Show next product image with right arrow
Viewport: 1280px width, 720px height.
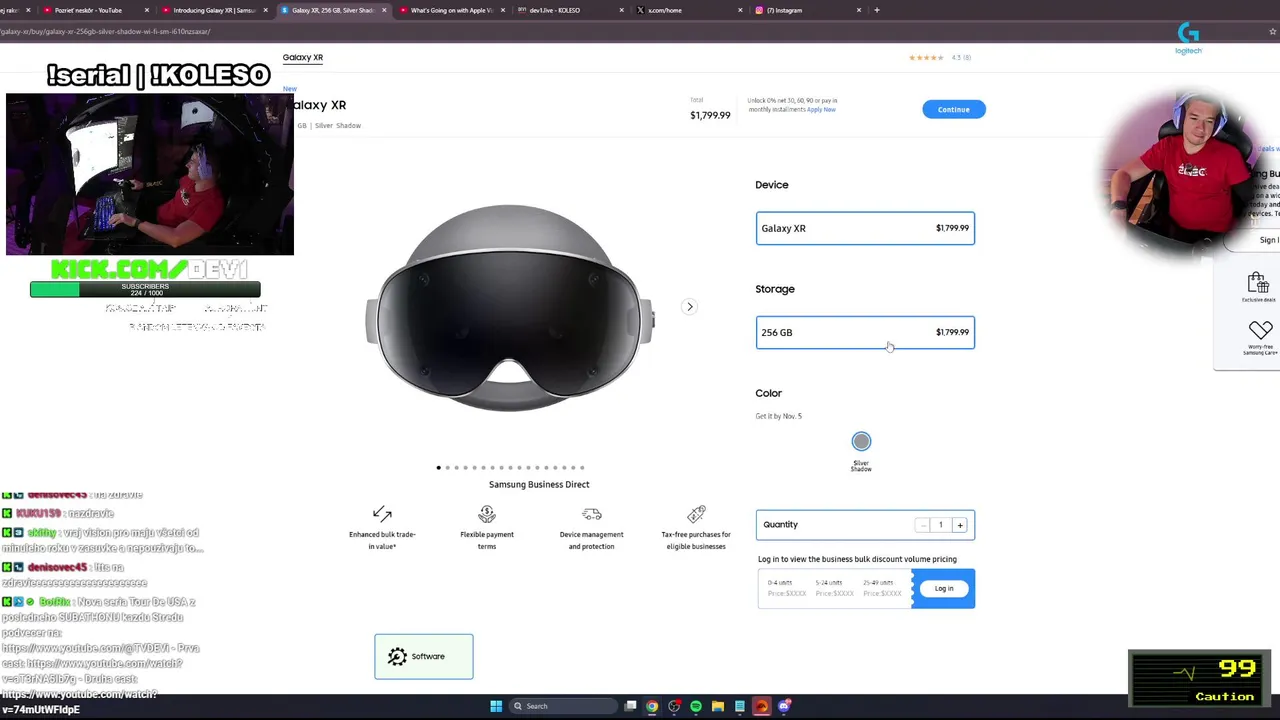689,307
